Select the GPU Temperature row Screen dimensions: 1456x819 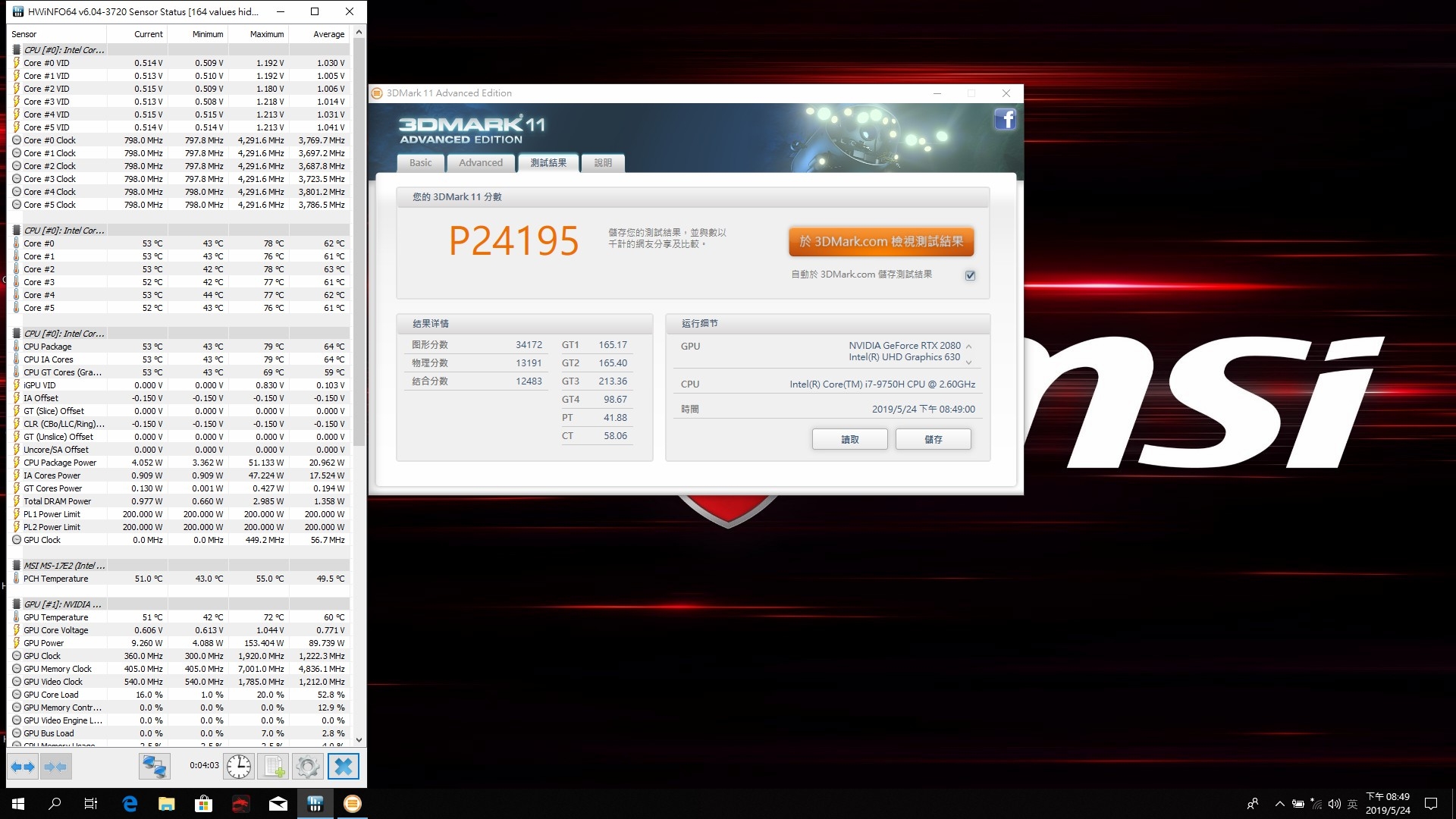coord(179,617)
